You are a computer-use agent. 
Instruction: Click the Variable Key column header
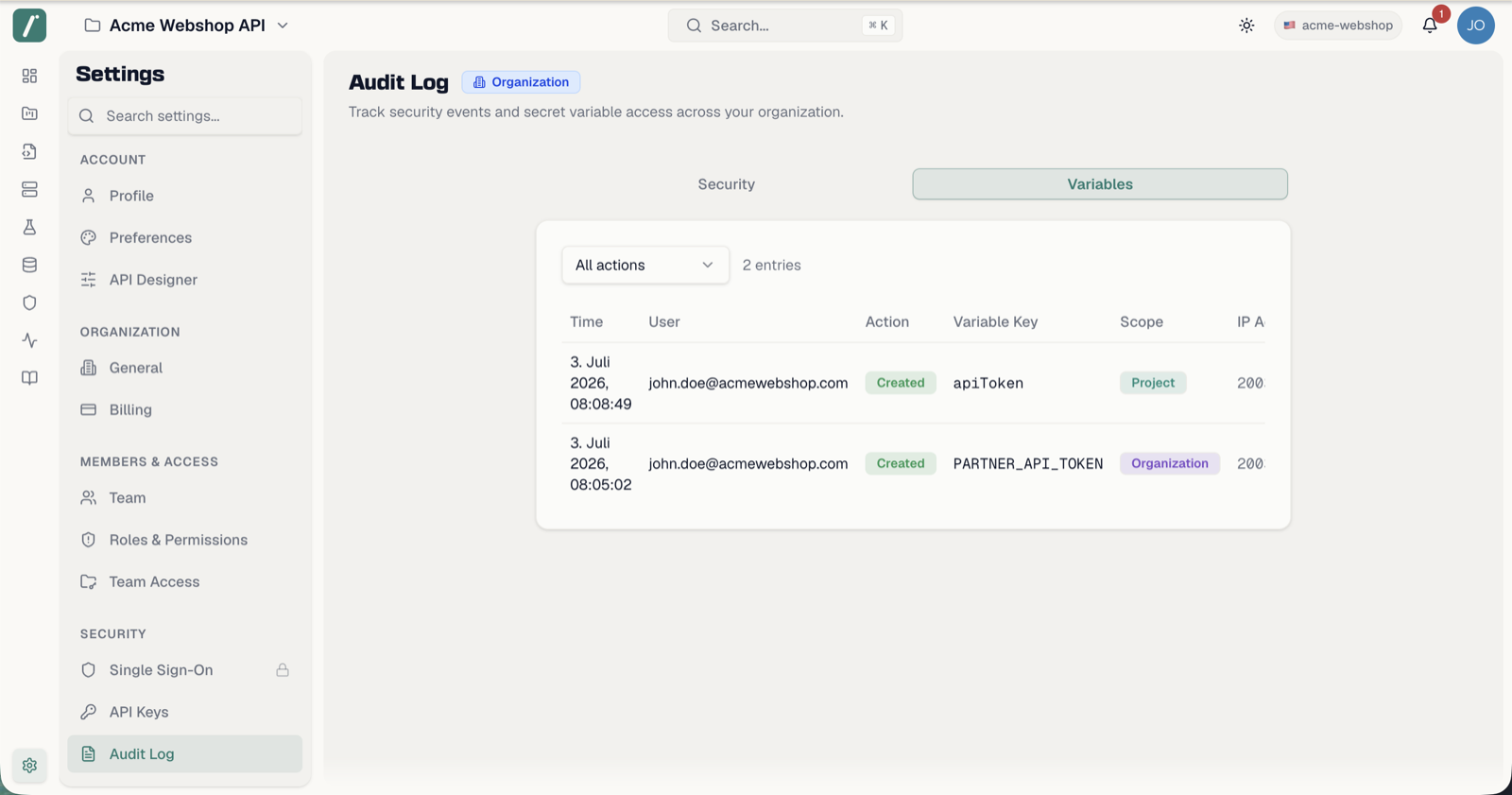coord(995,322)
